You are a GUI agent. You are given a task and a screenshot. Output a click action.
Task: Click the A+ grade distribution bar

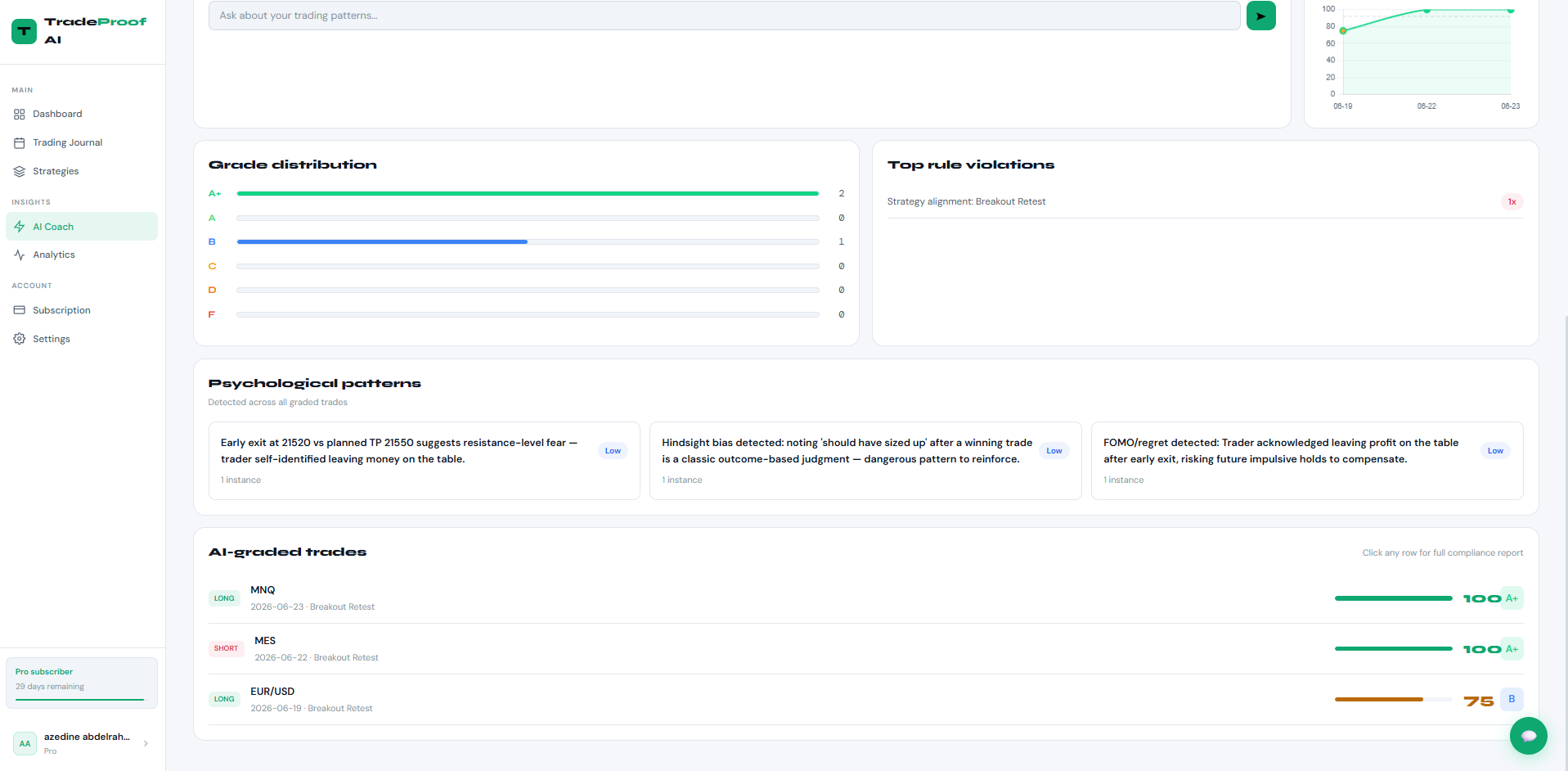(x=528, y=194)
